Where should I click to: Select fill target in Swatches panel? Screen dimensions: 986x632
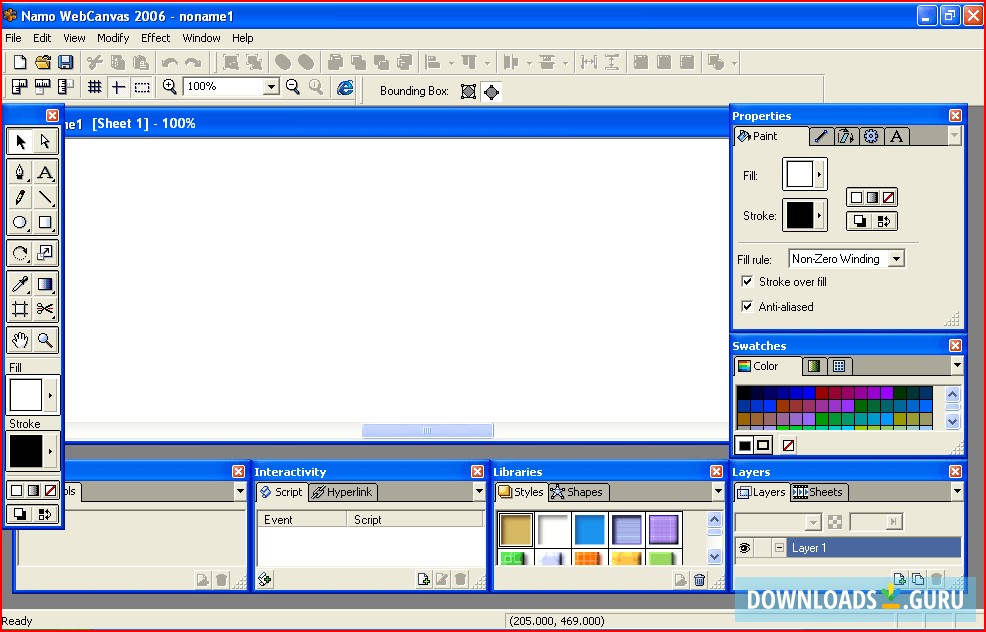(745, 445)
